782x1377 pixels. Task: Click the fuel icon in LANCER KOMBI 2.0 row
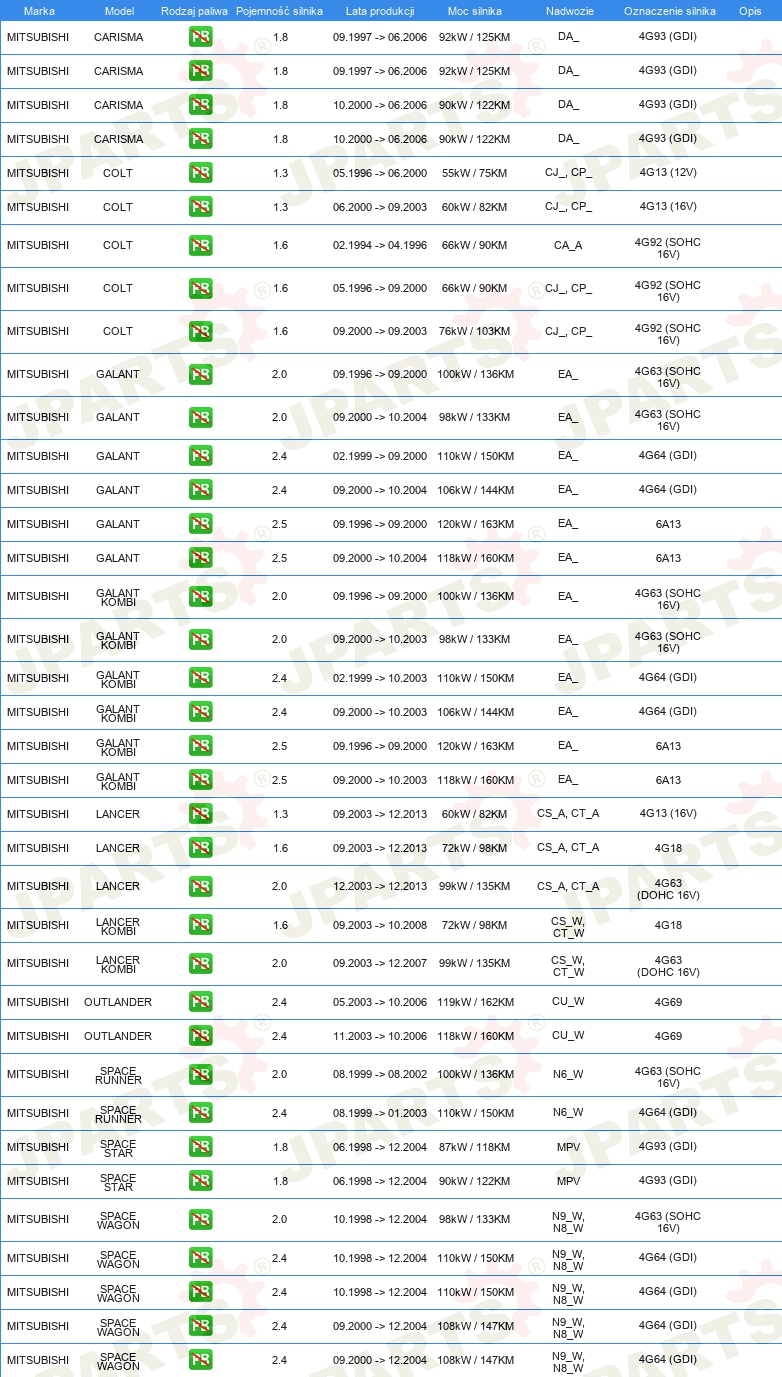click(x=200, y=963)
